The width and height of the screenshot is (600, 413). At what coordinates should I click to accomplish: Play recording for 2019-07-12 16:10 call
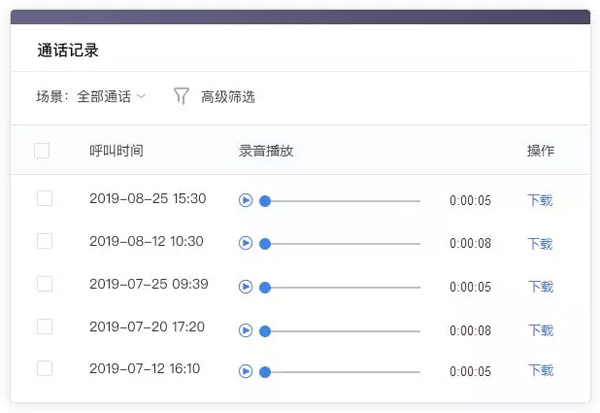tap(245, 371)
